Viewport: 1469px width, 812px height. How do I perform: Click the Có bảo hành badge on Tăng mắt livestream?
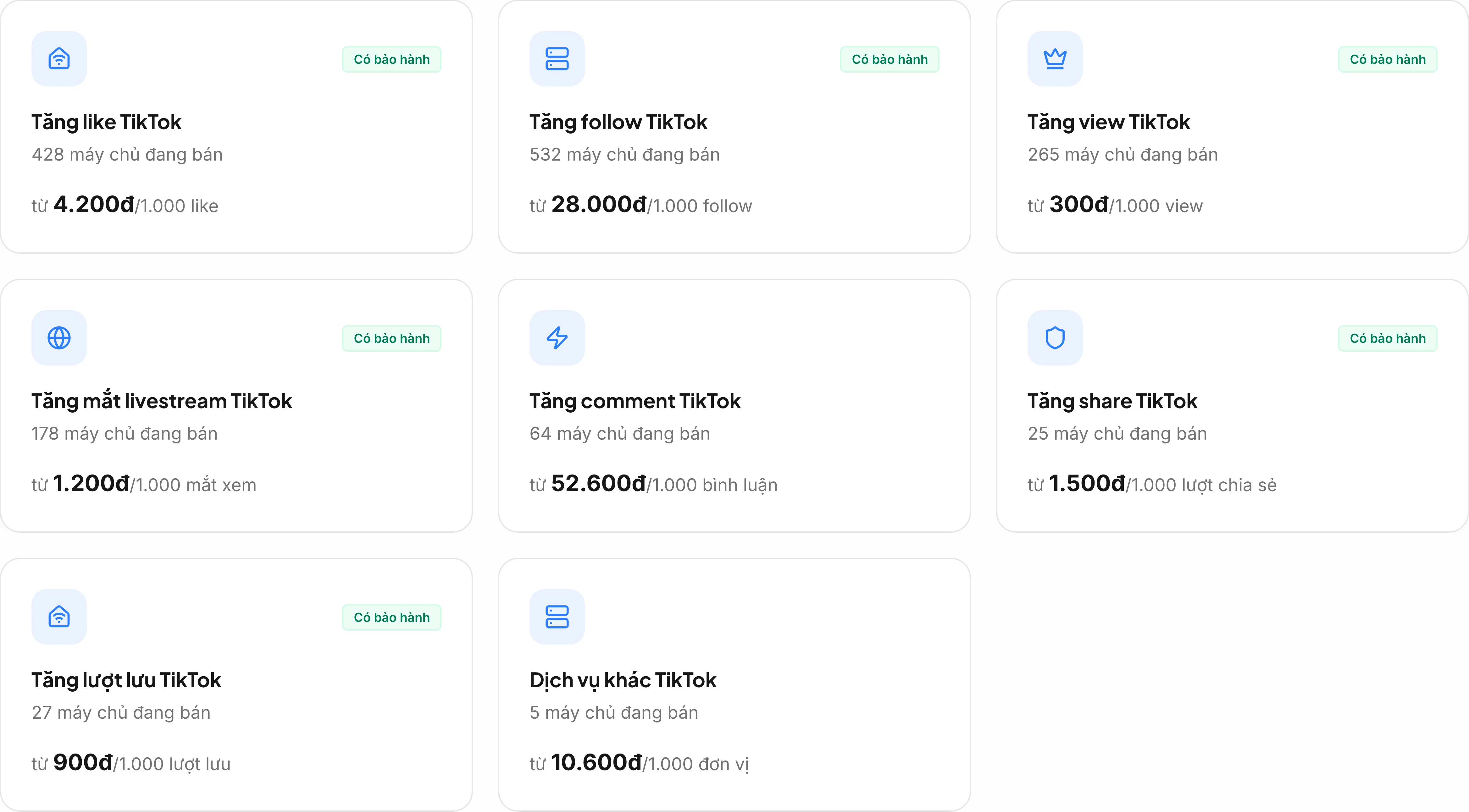point(392,338)
